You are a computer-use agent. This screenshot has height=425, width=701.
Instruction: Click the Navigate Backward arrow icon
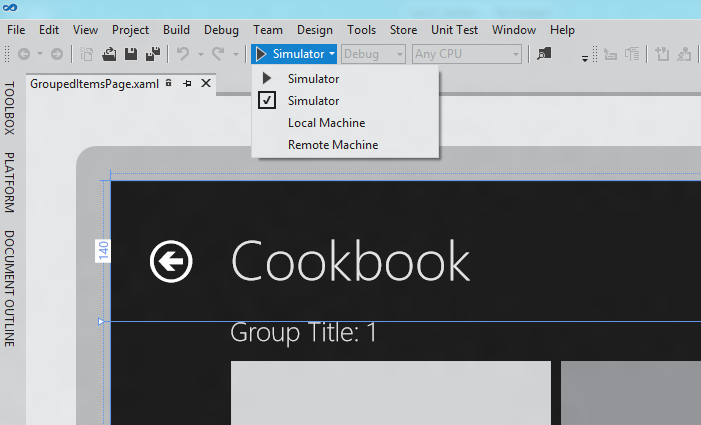[24, 54]
